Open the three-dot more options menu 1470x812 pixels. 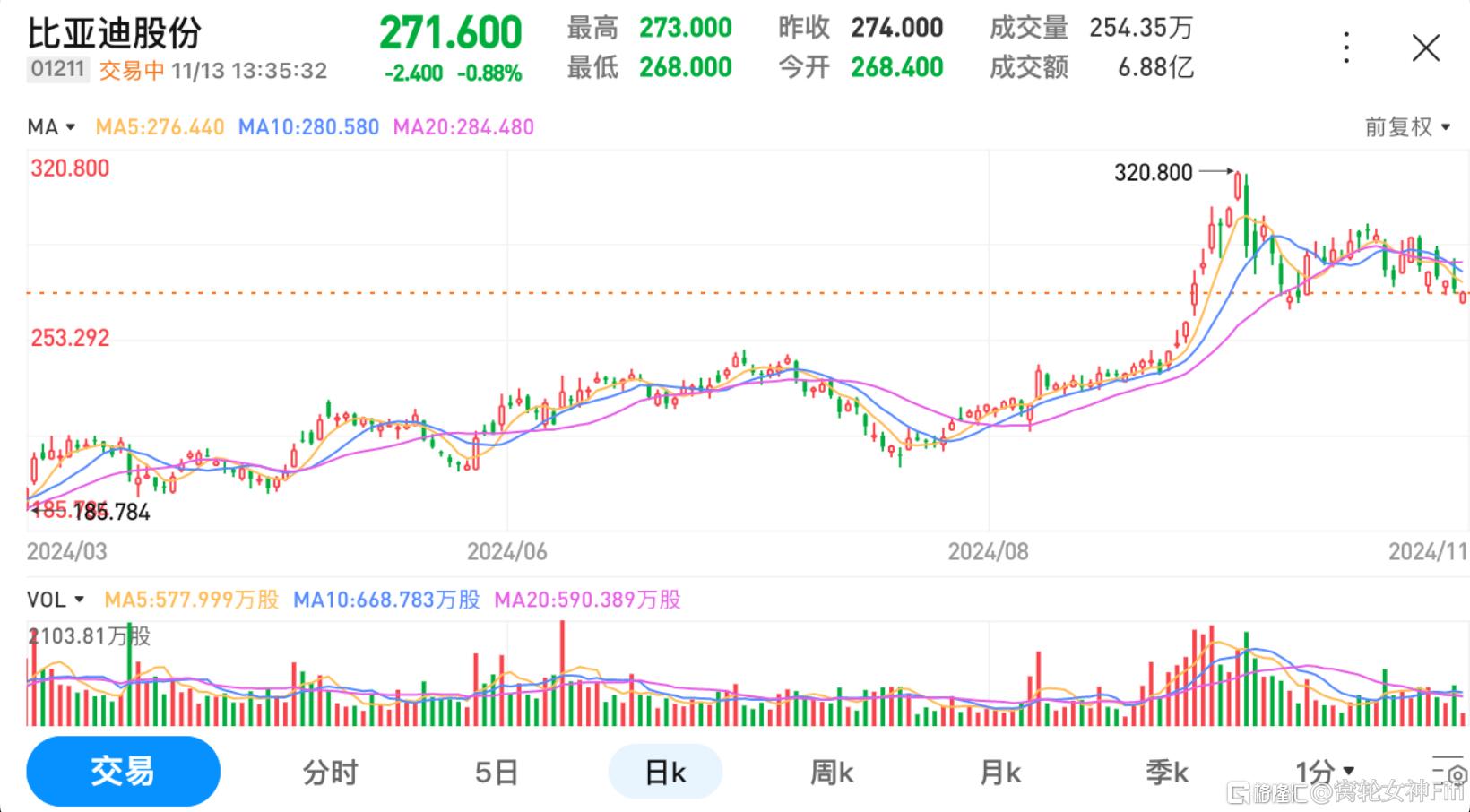click(1346, 48)
